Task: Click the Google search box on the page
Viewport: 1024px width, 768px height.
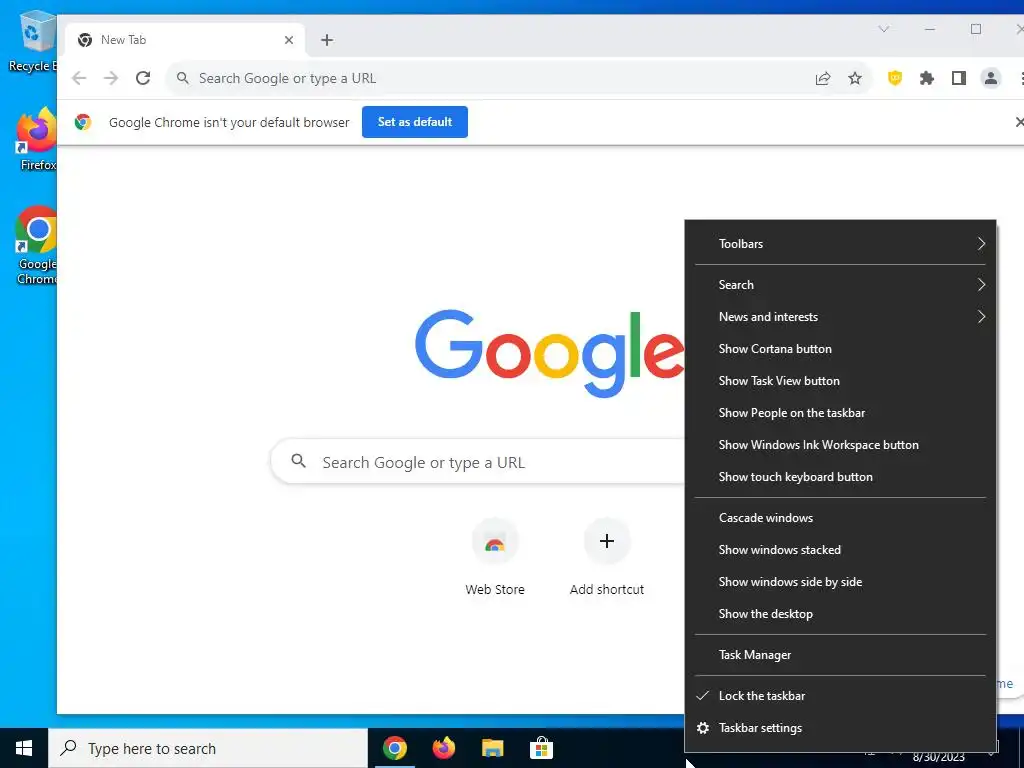Action: pyautogui.click(x=477, y=462)
